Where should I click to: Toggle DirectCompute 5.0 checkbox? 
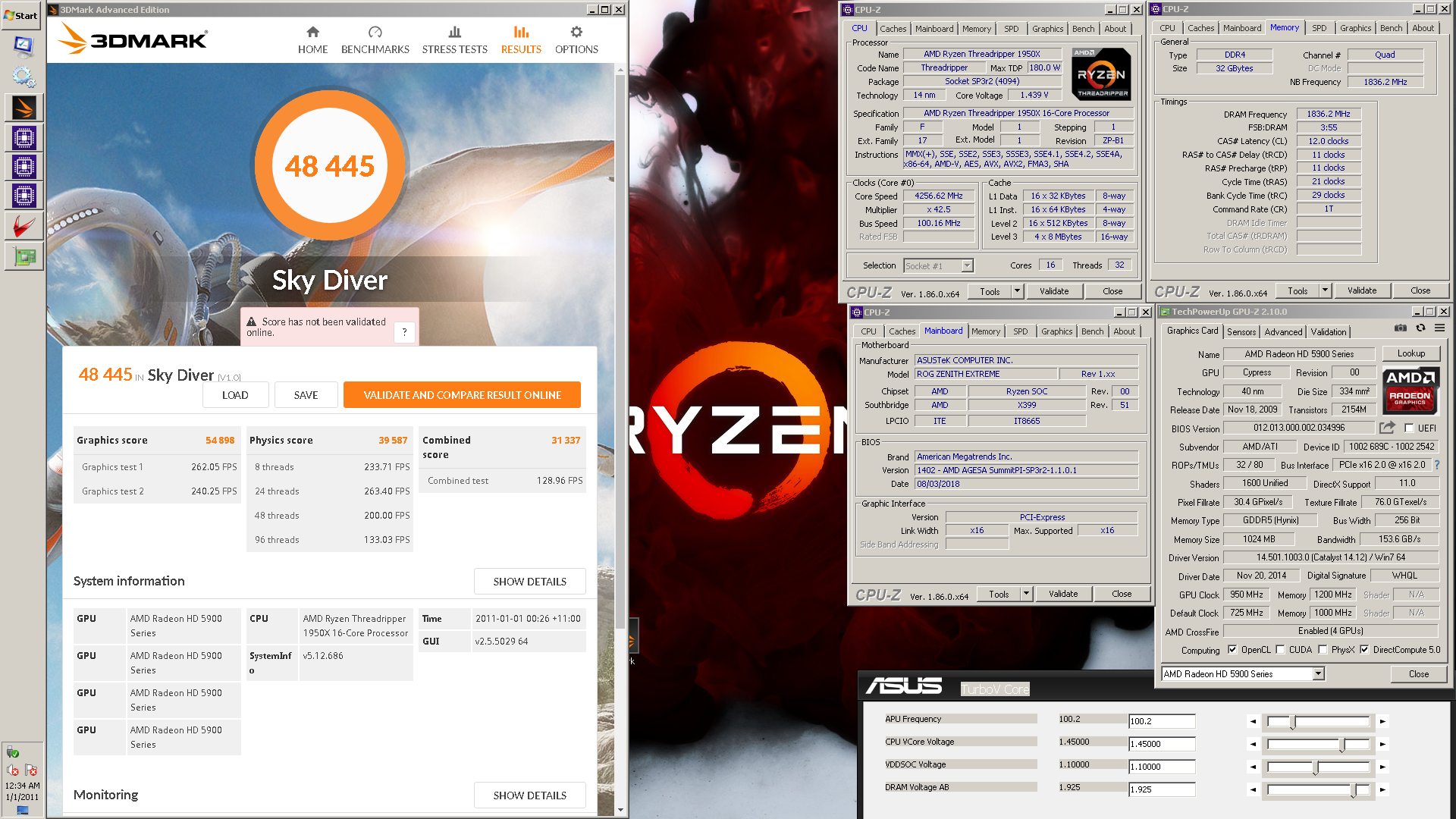coord(1364,650)
